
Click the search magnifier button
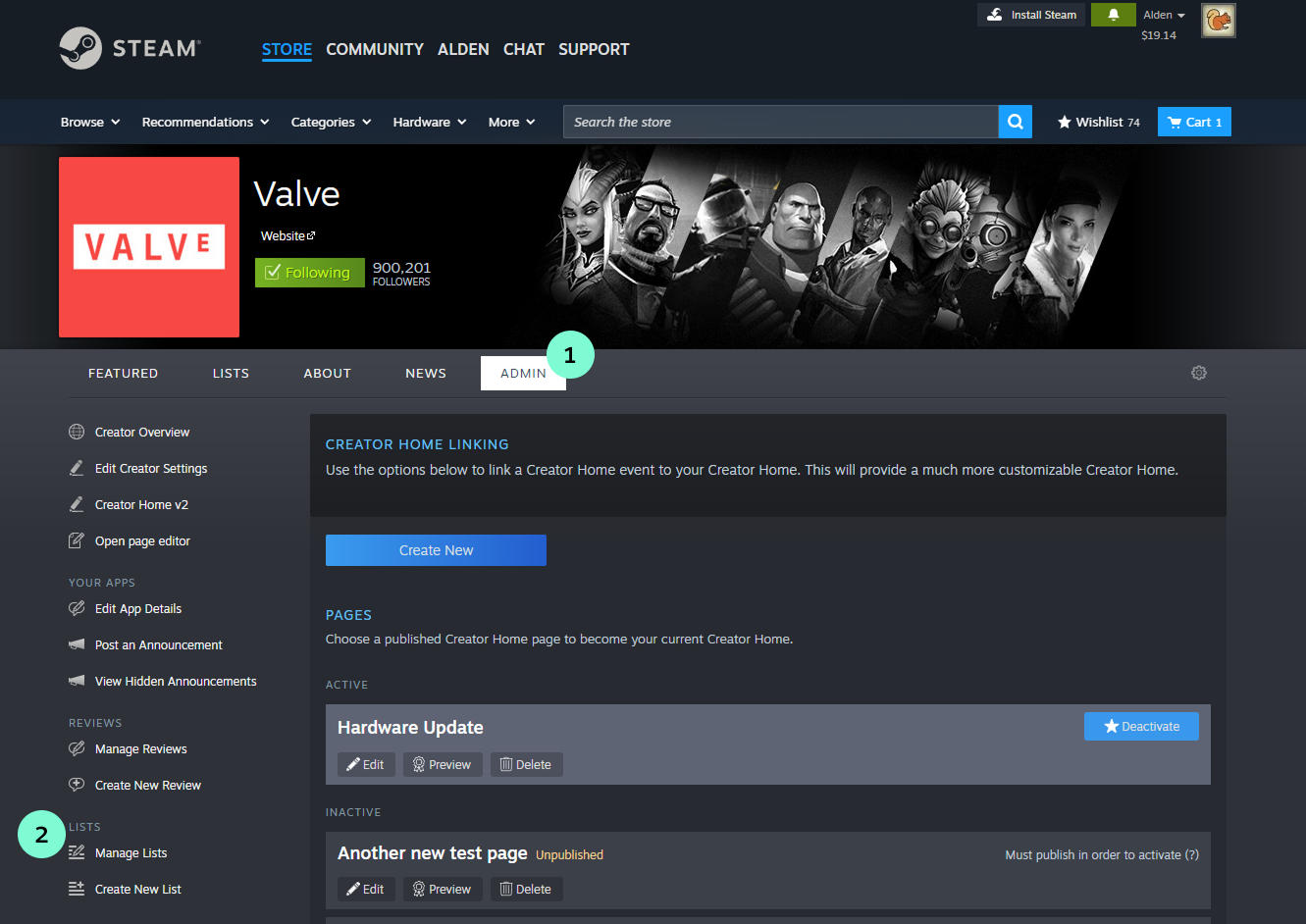pyautogui.click(x=1016, y=122)
